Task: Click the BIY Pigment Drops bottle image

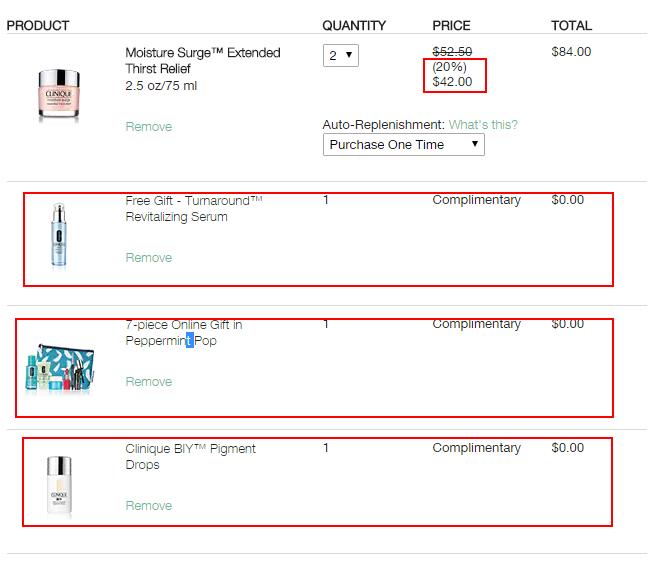Action: (59, 485)
